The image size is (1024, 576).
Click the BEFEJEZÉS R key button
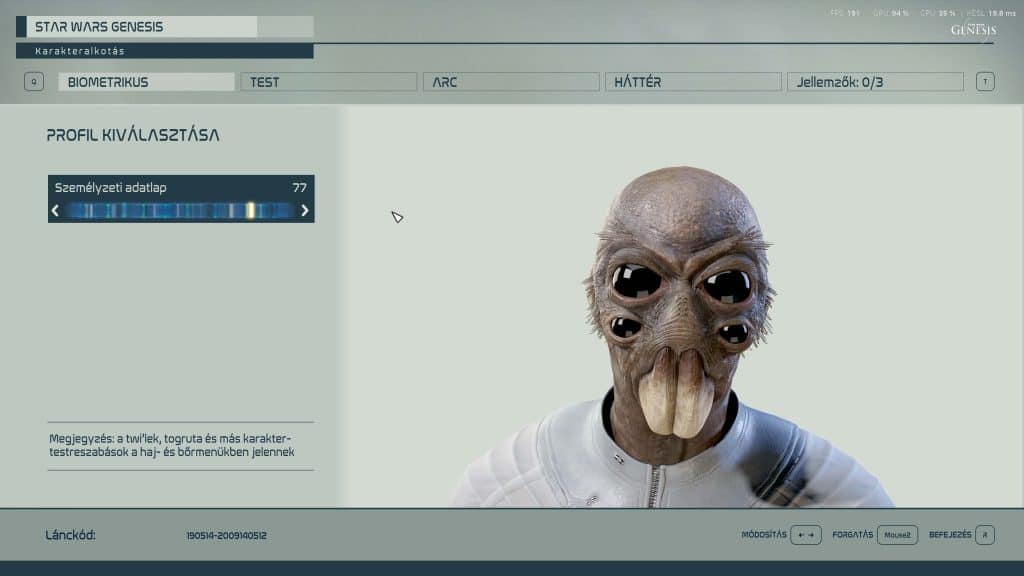985,535
